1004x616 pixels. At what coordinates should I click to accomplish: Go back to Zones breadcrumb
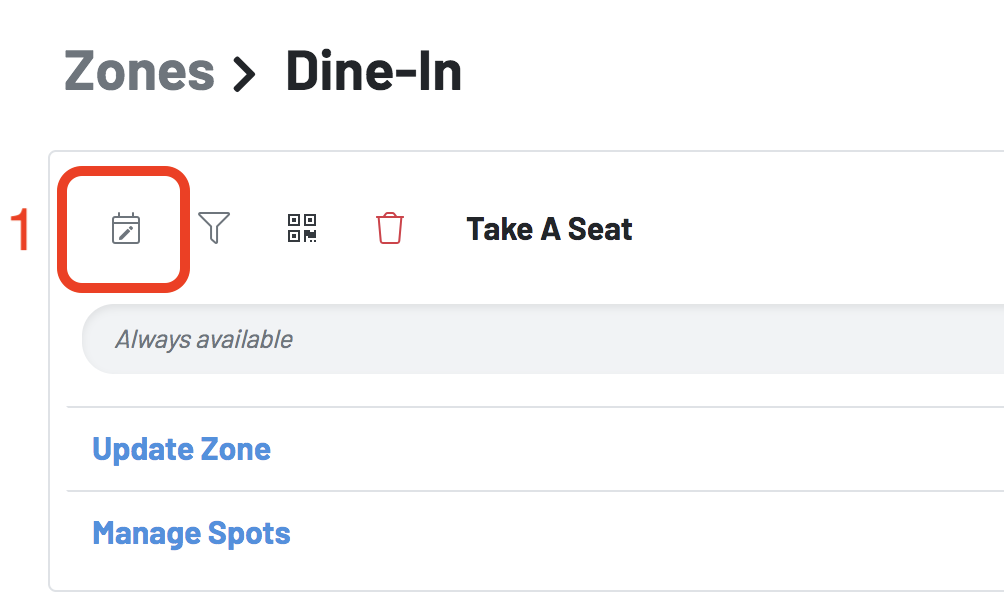pyautogui.click(x=139, y=71)
